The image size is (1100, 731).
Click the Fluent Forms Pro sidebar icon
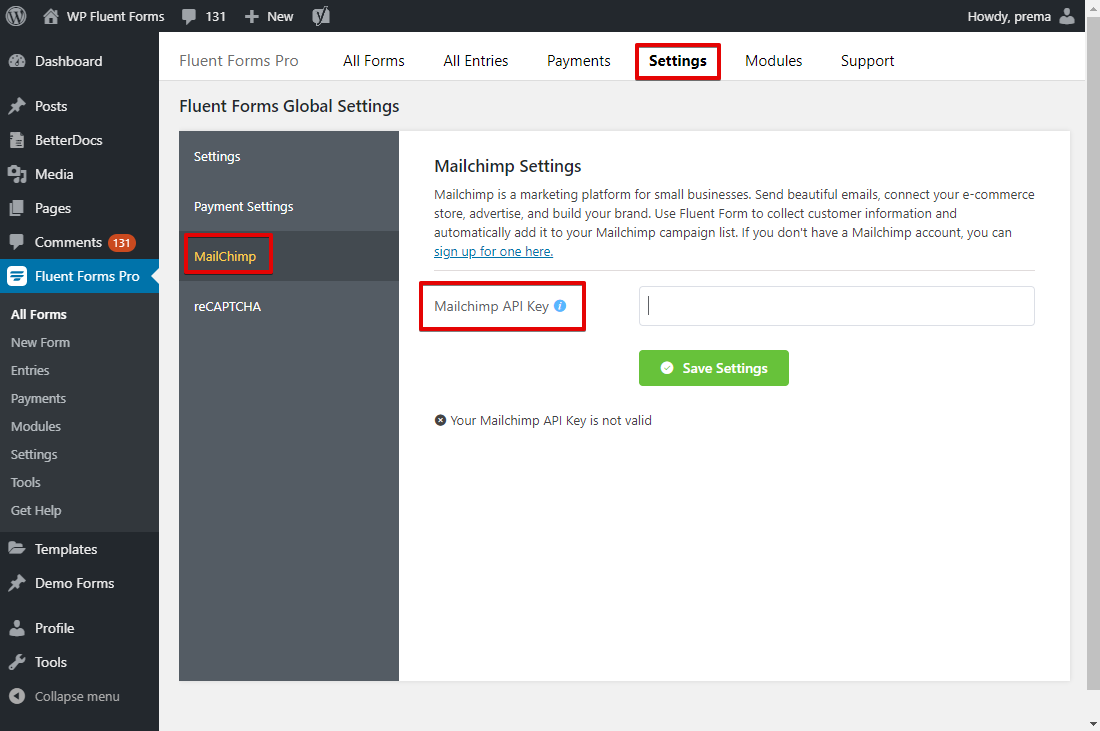18,276
